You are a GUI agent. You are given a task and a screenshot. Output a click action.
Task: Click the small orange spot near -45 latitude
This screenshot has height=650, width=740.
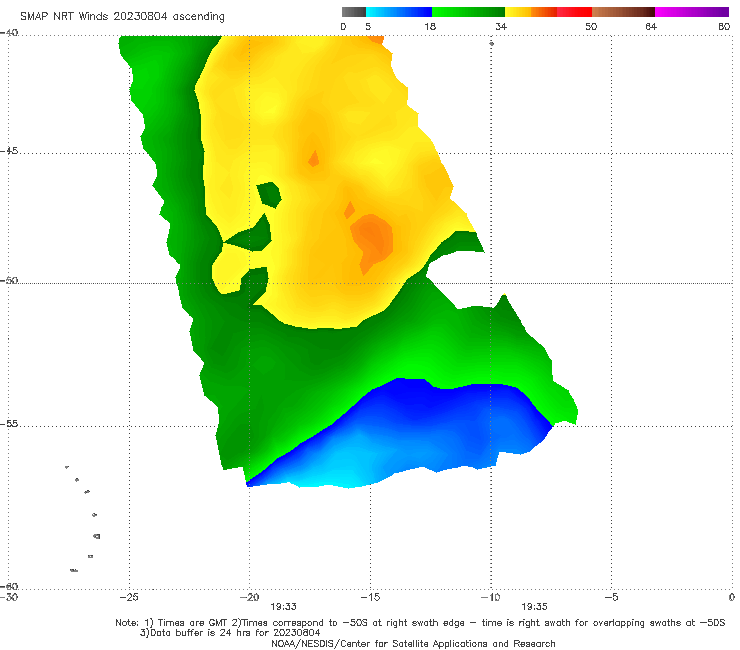point(313,159)
